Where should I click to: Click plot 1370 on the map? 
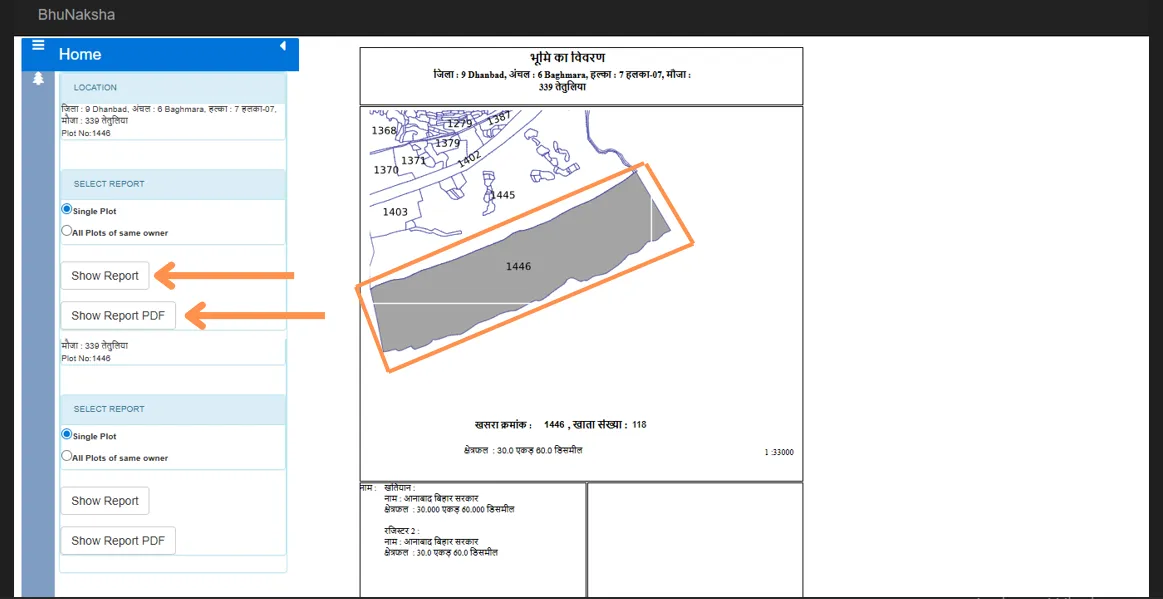pos(386,170)
